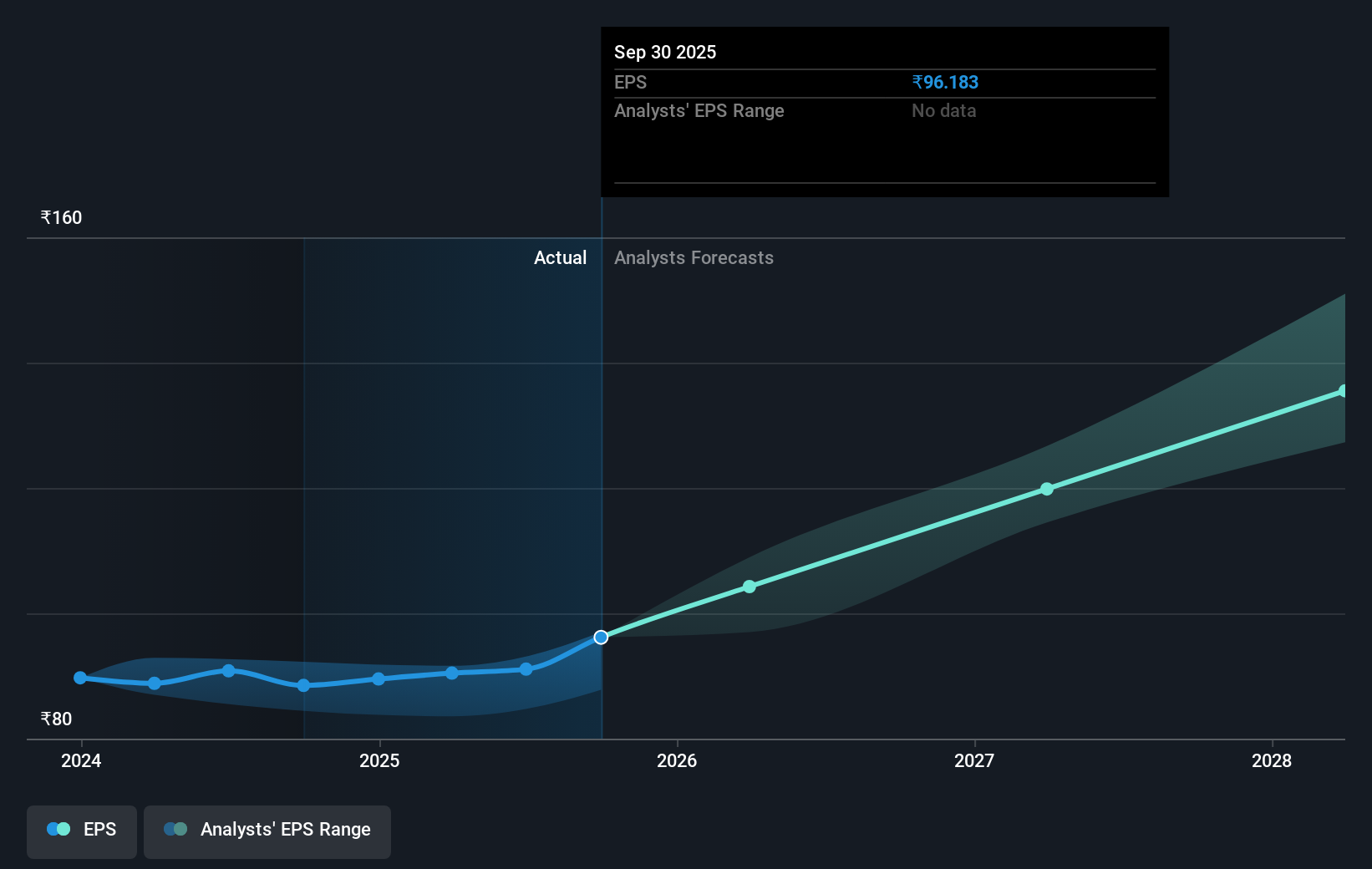Click the EPS data point in mid-2024
The height and width of the screenshot is (869, 1372).
point(229,670)
